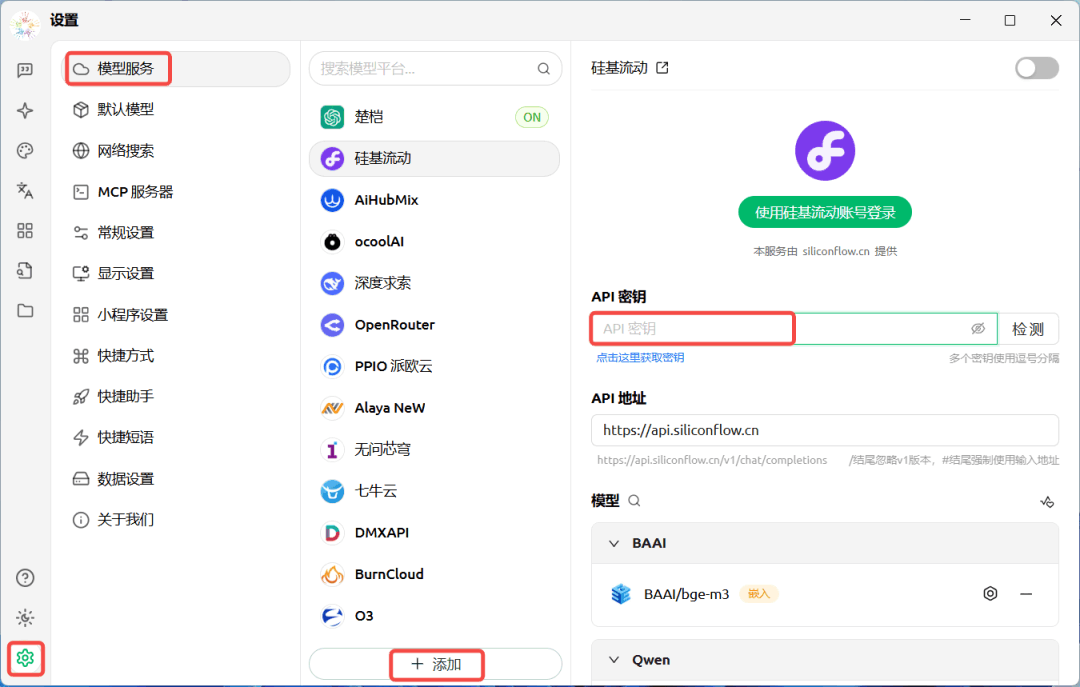Select the OpenRouter provider
1080x687 pixels.
[435, 325]
